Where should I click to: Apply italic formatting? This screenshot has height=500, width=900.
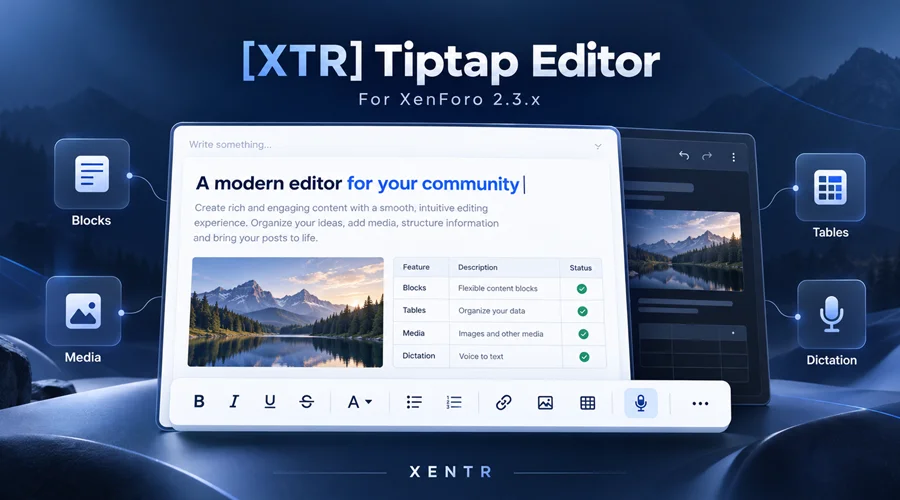click(x=234, y=401)
